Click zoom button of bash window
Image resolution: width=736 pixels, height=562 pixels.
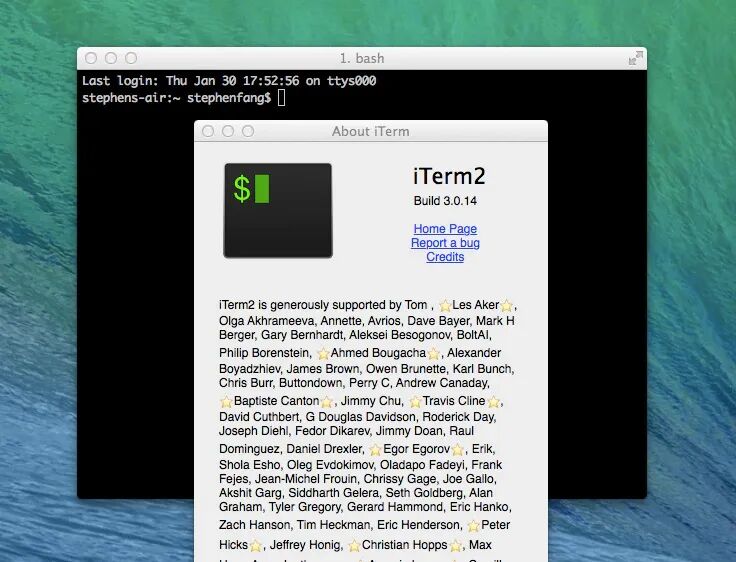point(131,58)
